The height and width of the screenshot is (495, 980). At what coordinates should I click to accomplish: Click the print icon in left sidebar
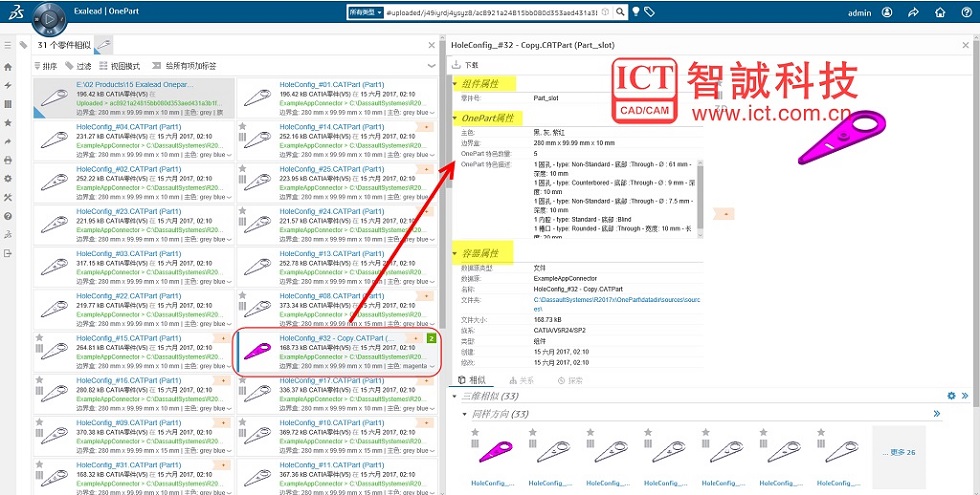8,160
